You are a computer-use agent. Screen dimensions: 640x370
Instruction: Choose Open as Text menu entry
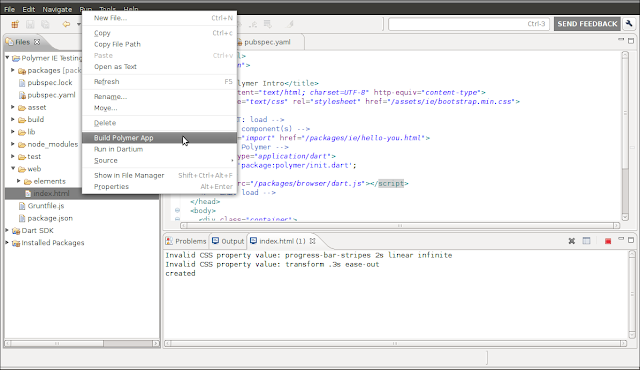(x=159, y=66)
